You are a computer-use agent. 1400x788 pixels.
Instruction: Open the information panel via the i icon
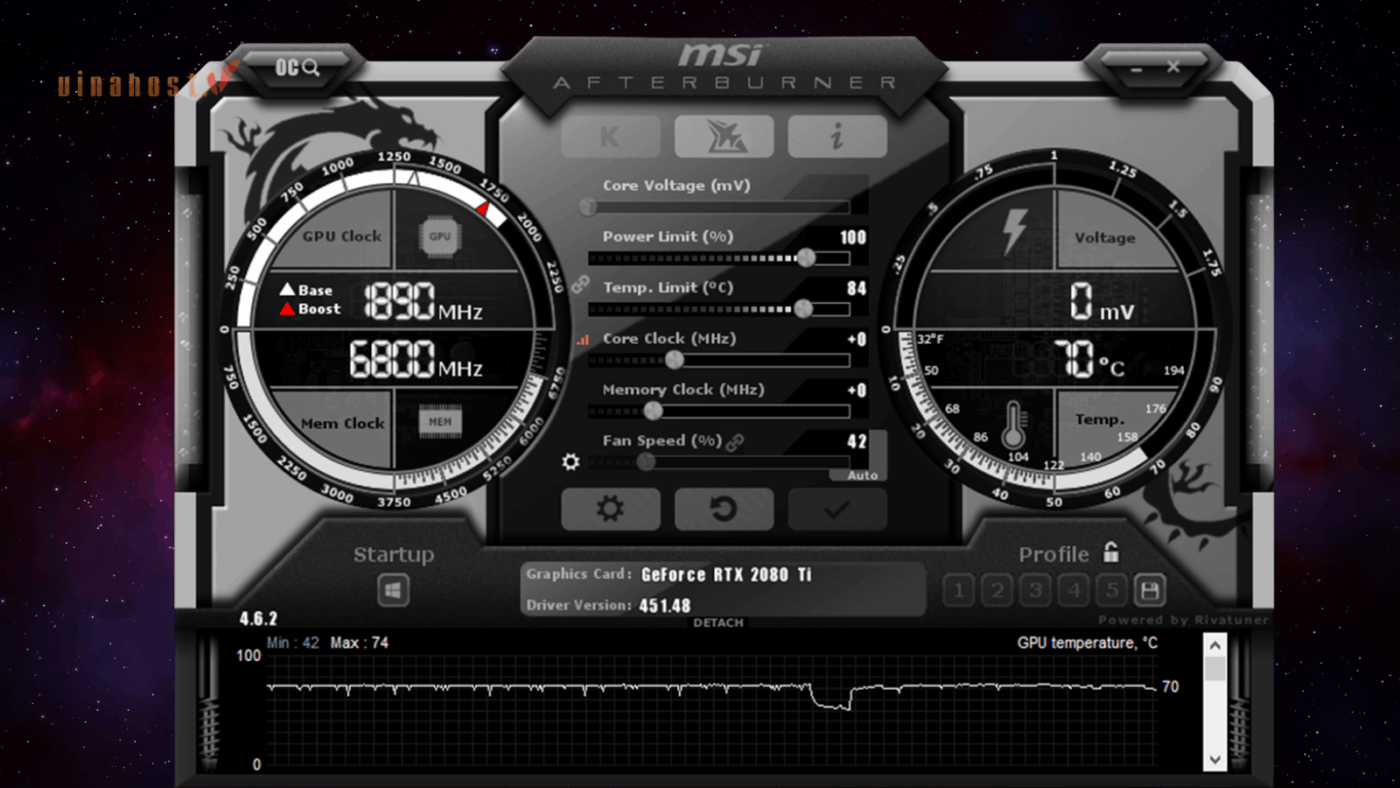tap(836, 137)
